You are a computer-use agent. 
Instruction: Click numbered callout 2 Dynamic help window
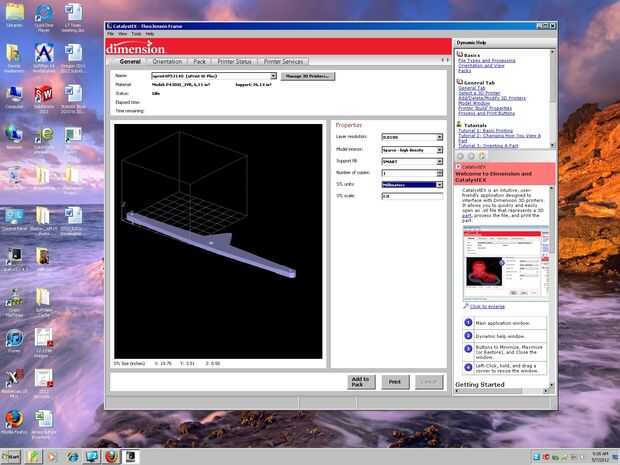(468, 335)
